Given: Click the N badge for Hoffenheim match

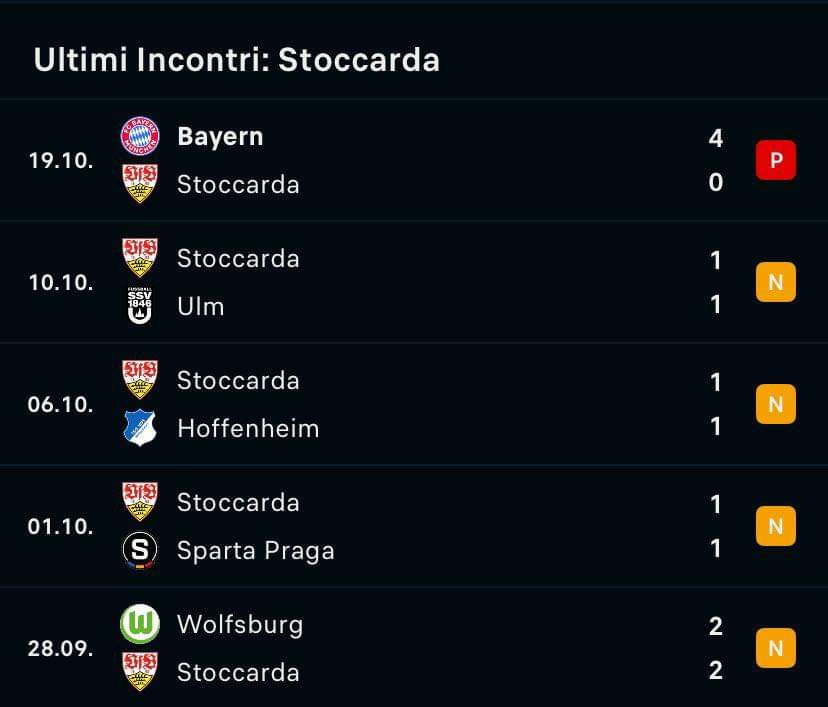Looking at the screenshot, I should 776,404.
